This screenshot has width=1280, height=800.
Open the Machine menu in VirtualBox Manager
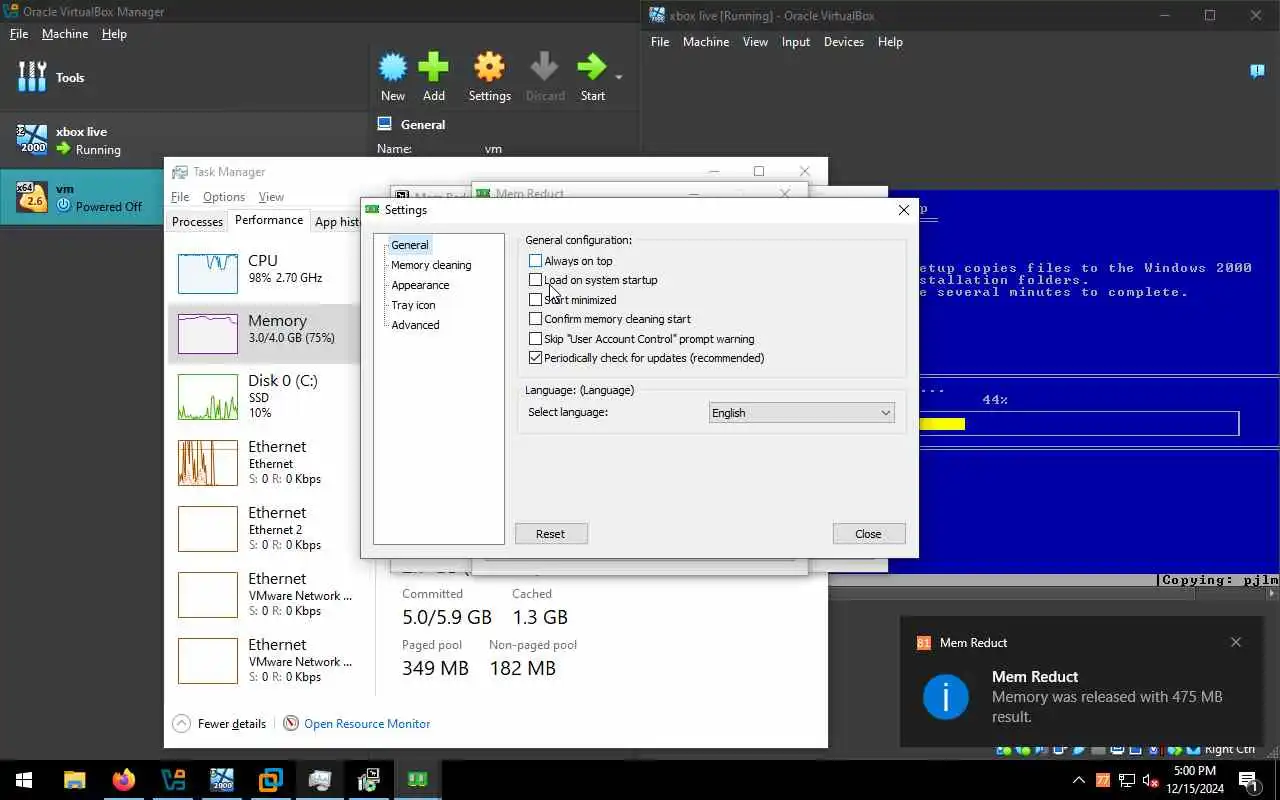pyautogui.click(x=65, y=34)
